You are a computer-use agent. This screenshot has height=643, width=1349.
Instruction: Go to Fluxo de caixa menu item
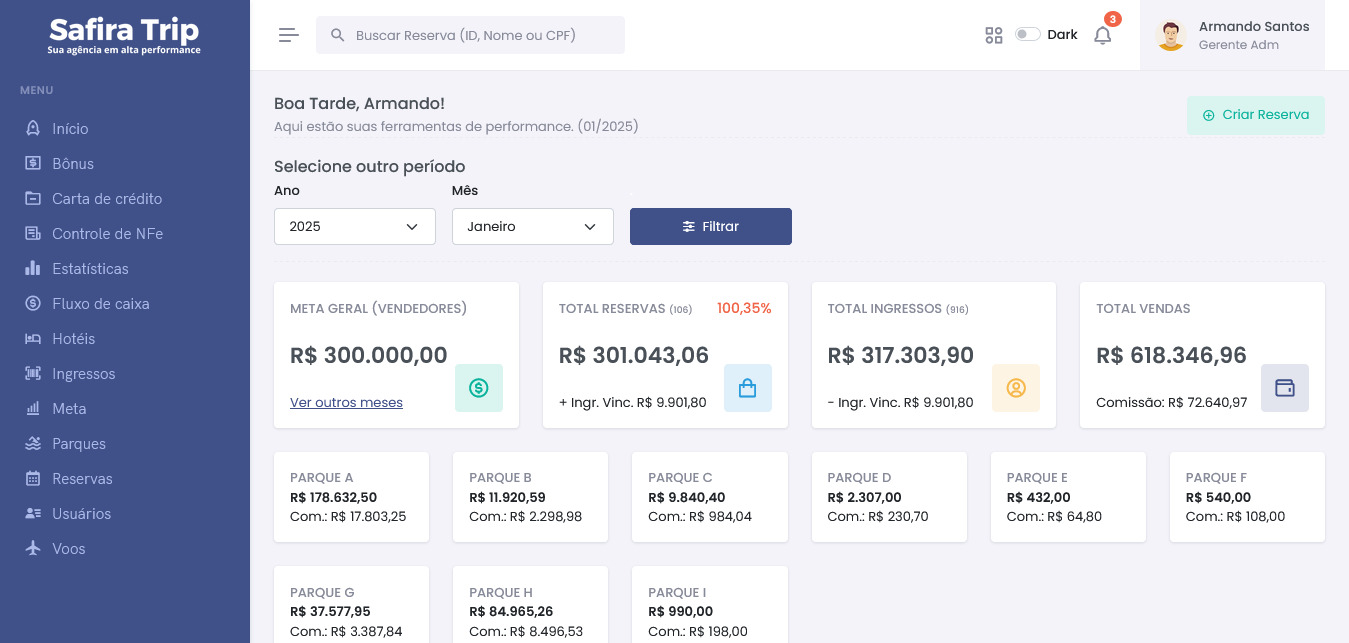coord(100,304)
